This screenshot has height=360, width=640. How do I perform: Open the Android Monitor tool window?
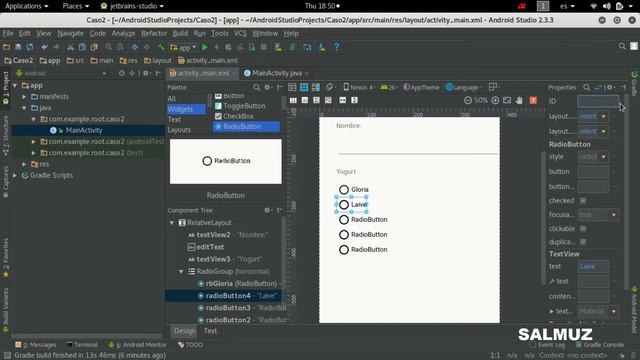[139, 345]
